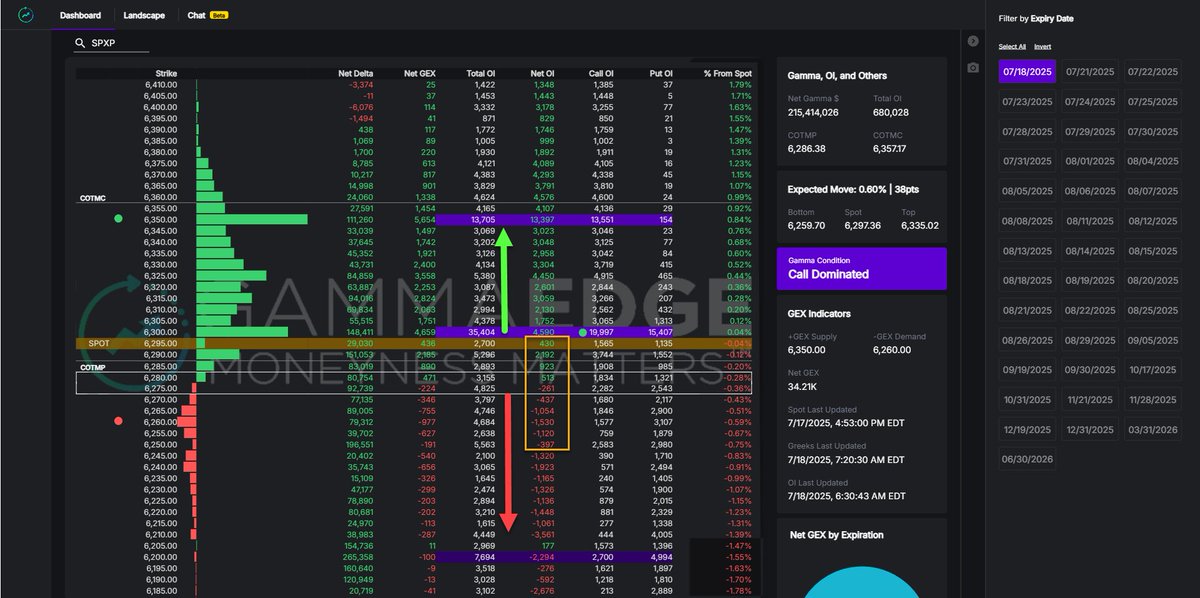Screen dimensions: 1200x598
Task: Select the 06/30/2026 expiry date
Action: point(1027,459)
